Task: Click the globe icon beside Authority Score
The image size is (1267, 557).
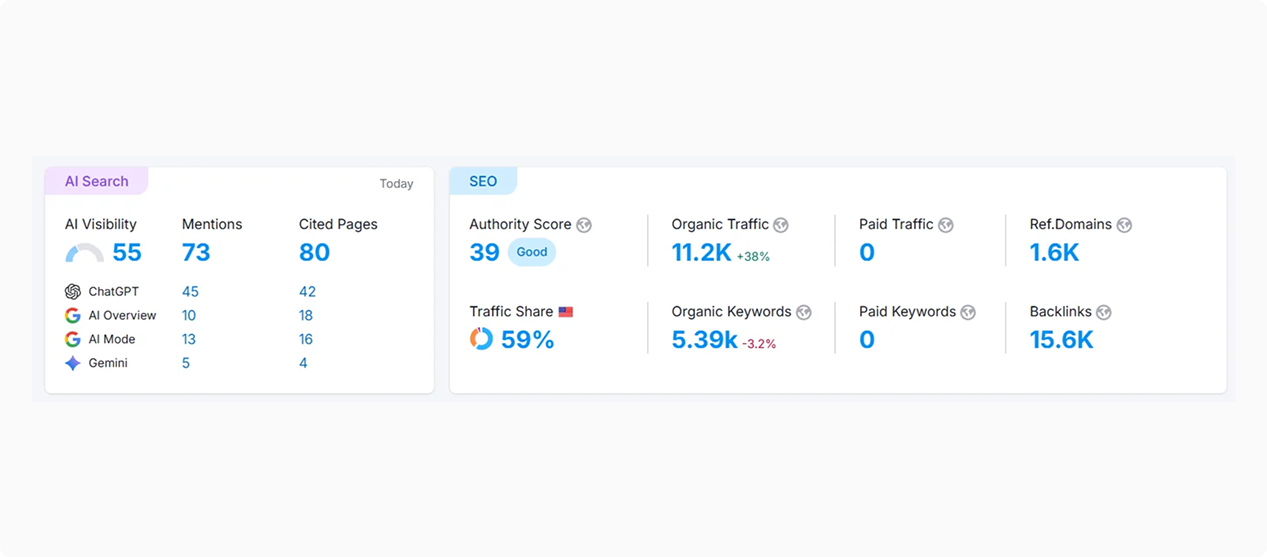Action: [584, 225]
